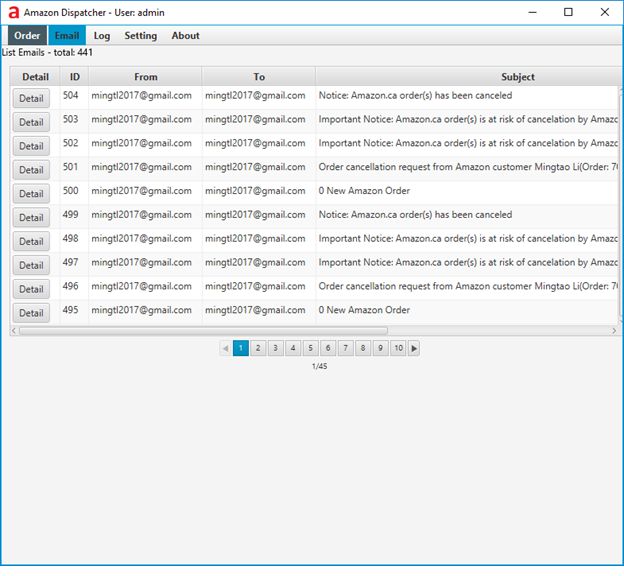Image resolution: width=624 pixels, height=576 pixels.
Task: Open the Log tab
Action: click(101, 35)
